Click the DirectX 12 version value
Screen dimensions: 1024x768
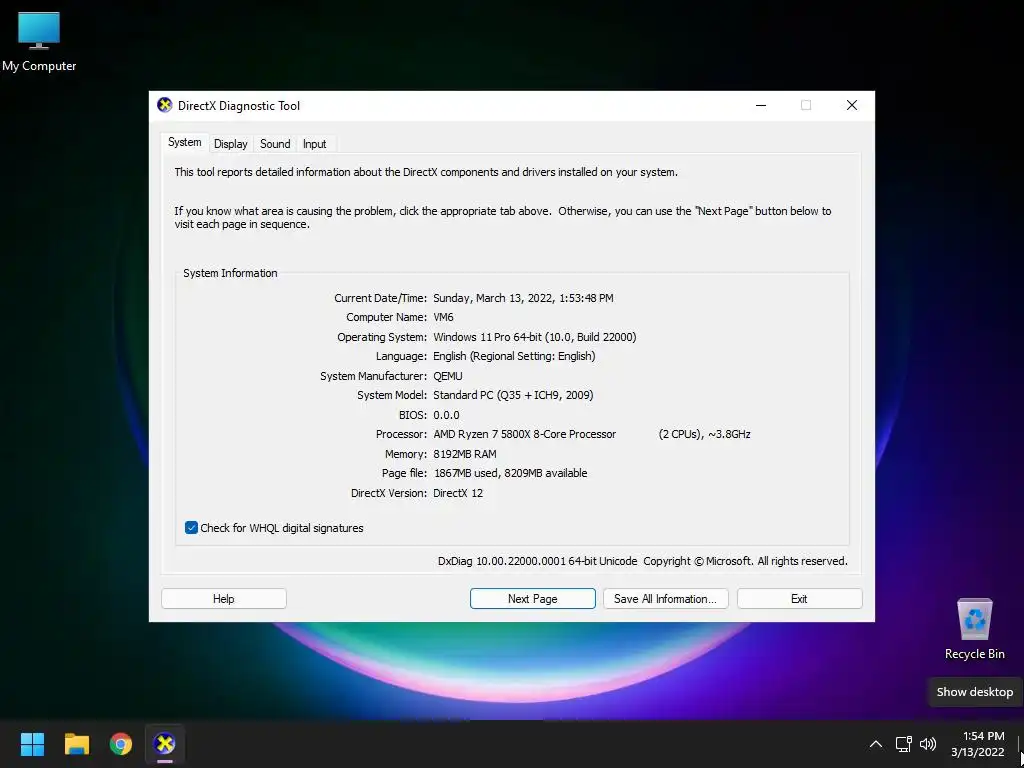458,493
